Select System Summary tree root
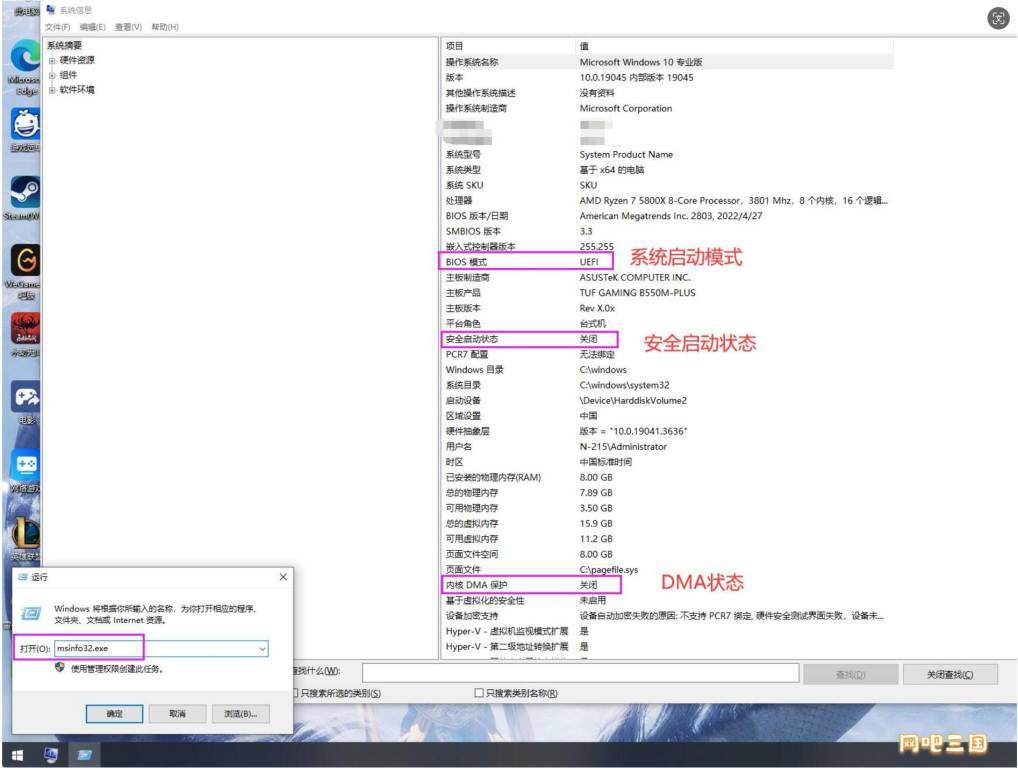 point(64,45)
